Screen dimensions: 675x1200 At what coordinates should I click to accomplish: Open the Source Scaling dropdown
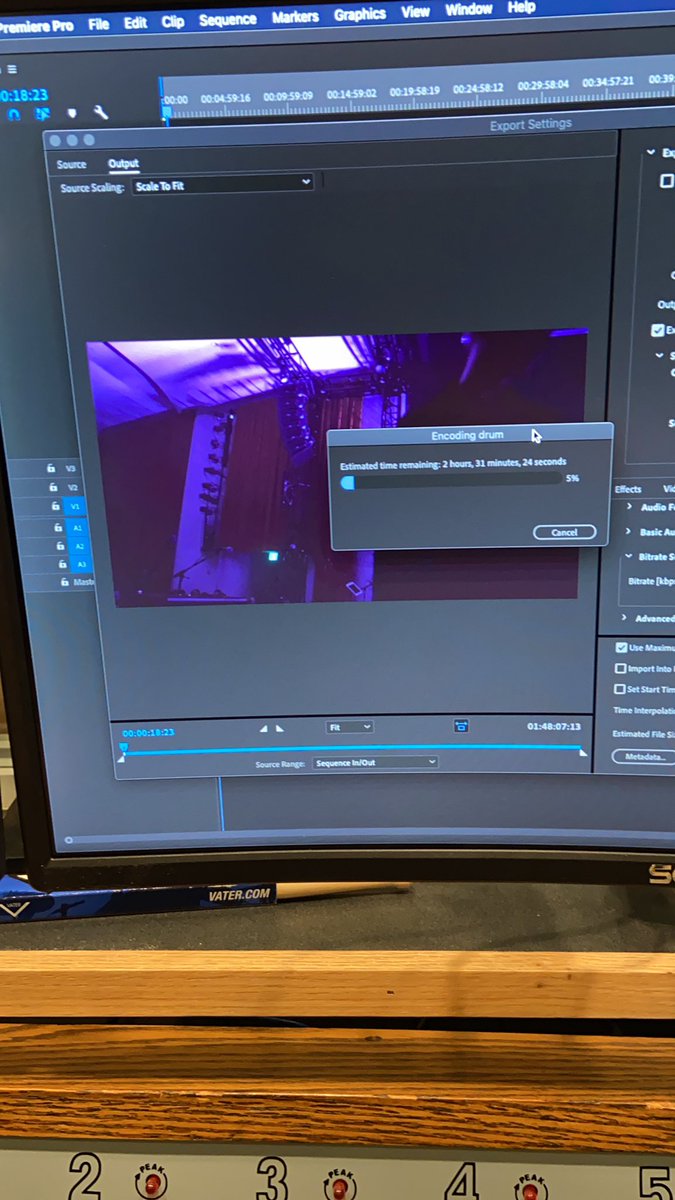point(224,185)
